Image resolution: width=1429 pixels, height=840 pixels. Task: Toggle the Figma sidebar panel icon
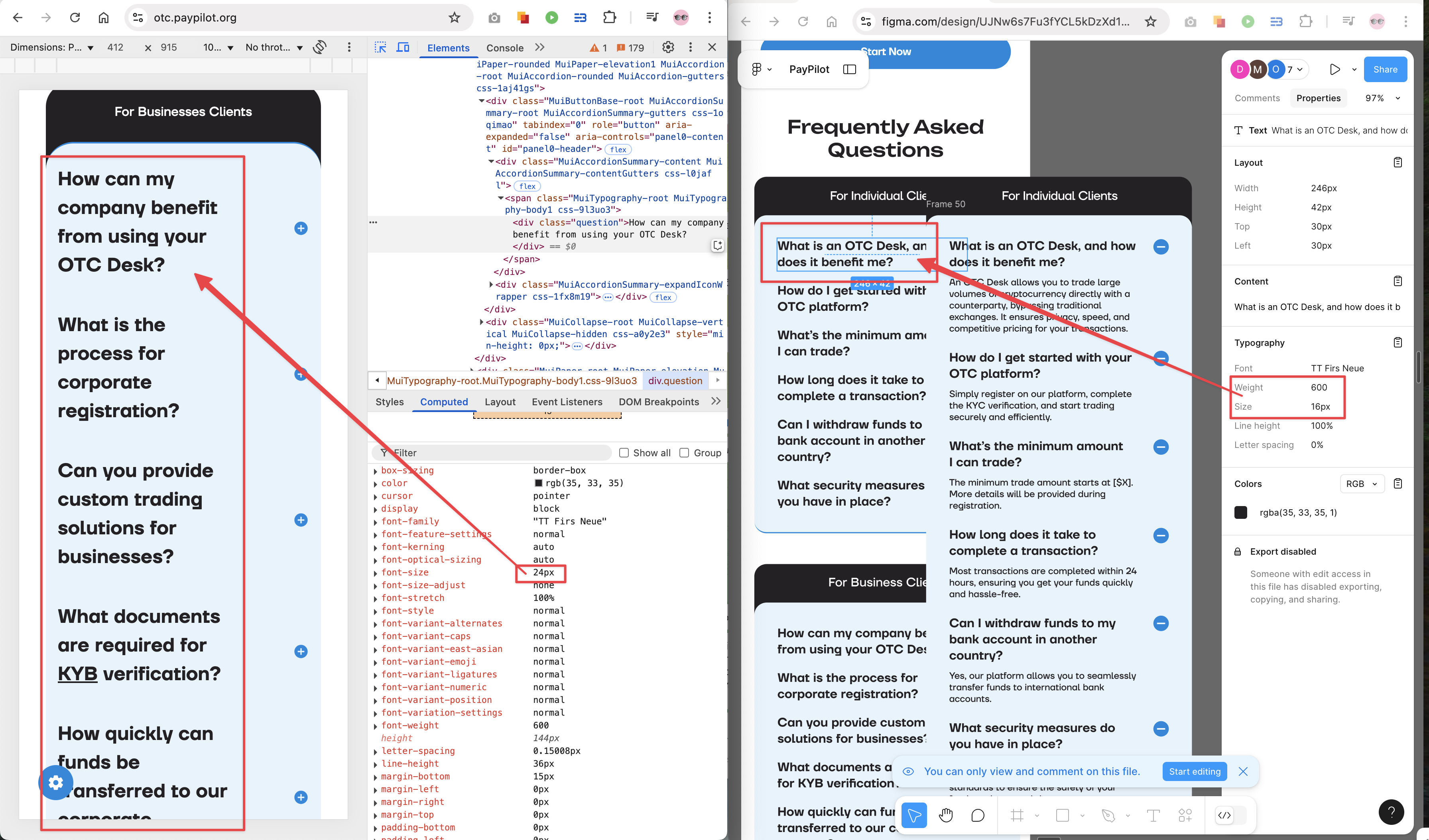pyautogui.click(x=849, y=69)
